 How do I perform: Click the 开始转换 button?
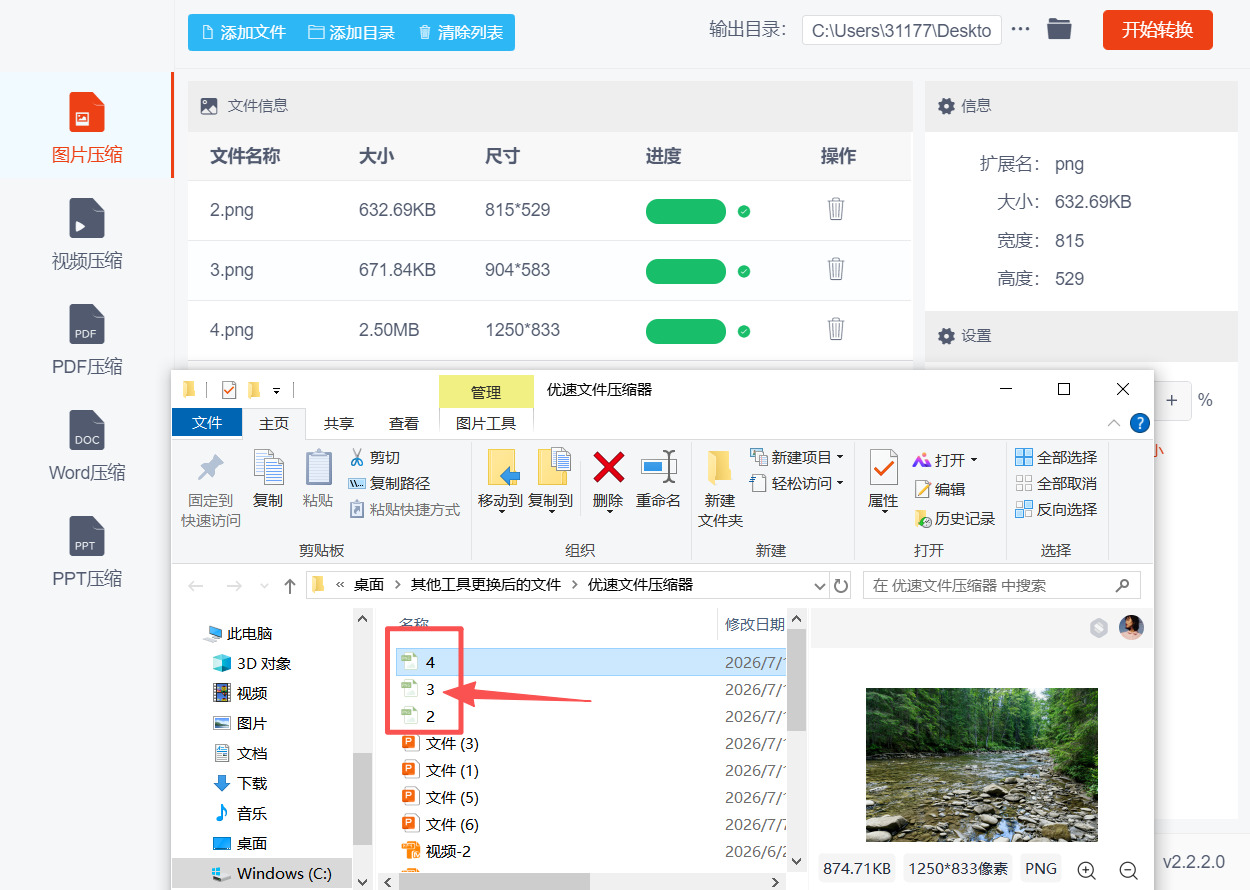point(1158,30)
